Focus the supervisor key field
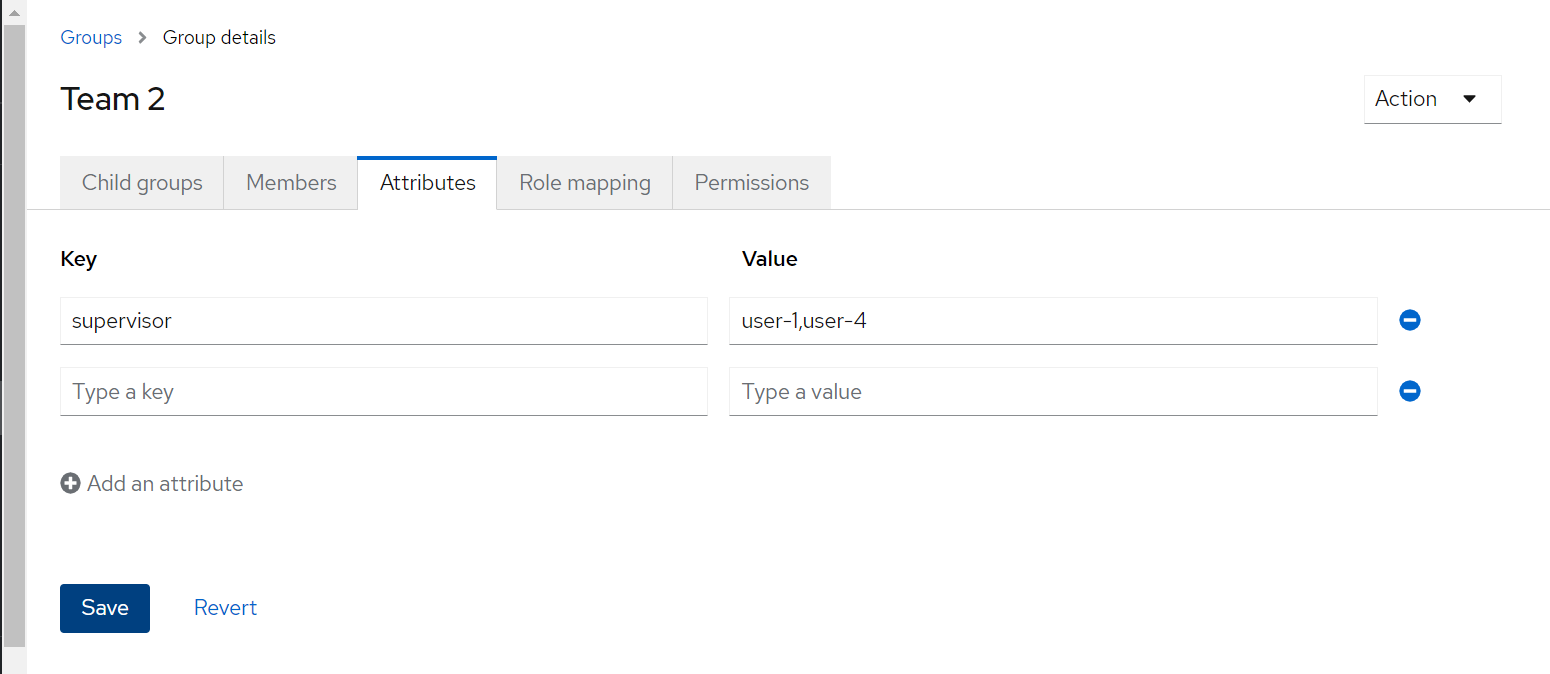This screenshot has height=674, width=1550. click(x=384, y=321)
